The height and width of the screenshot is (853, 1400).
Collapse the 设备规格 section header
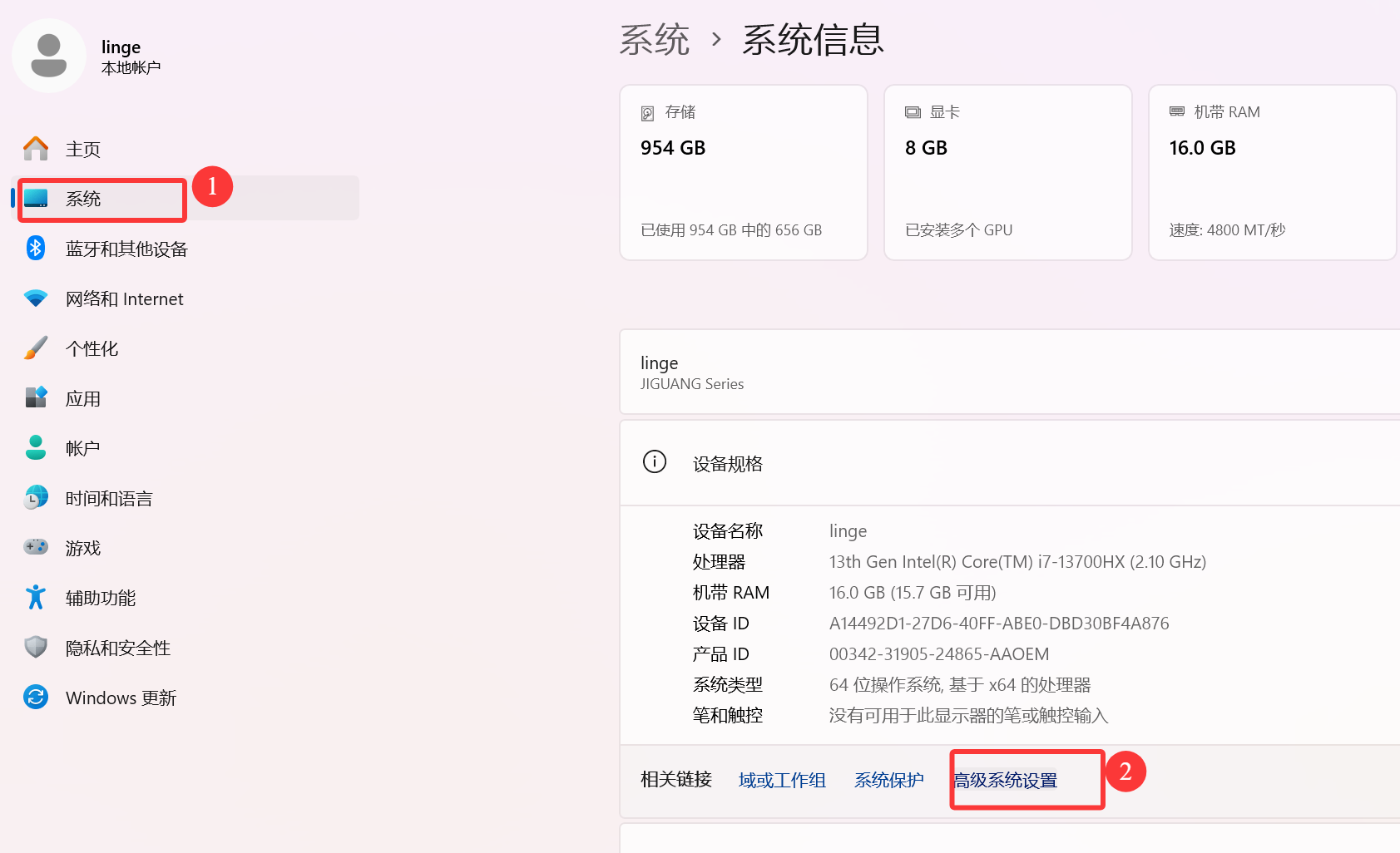click(1010, 463)
